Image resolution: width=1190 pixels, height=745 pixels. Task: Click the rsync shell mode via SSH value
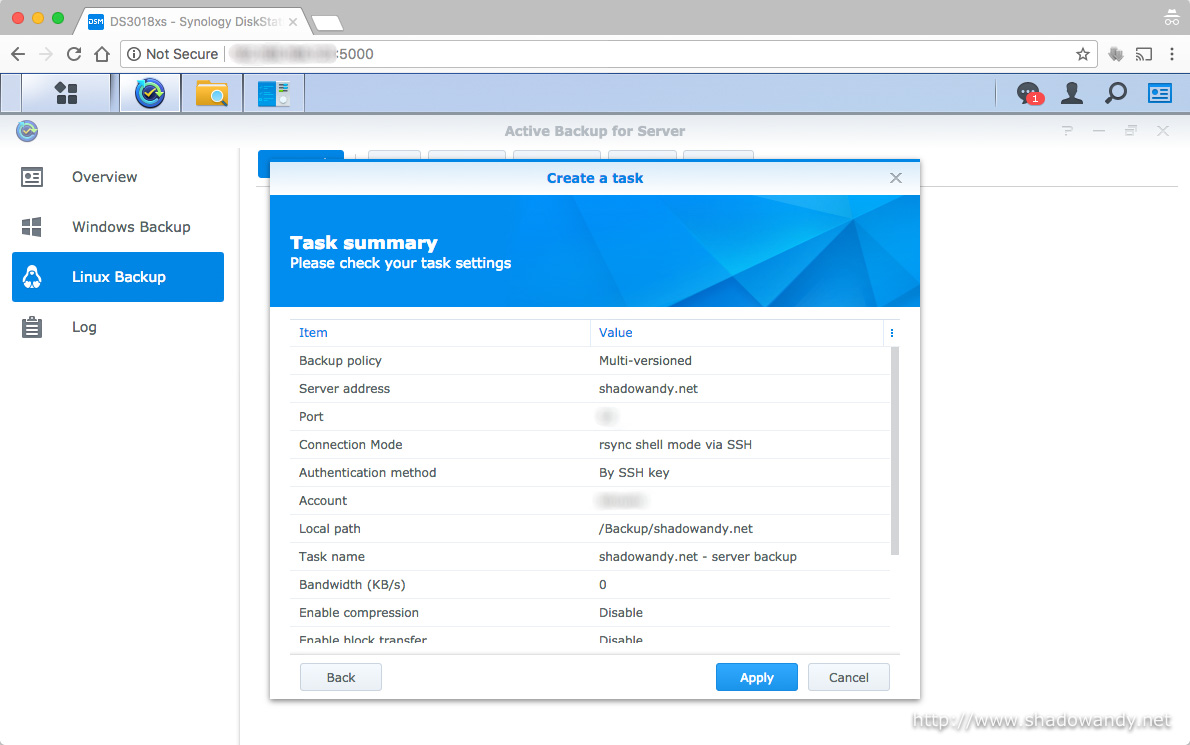point(675,445)
